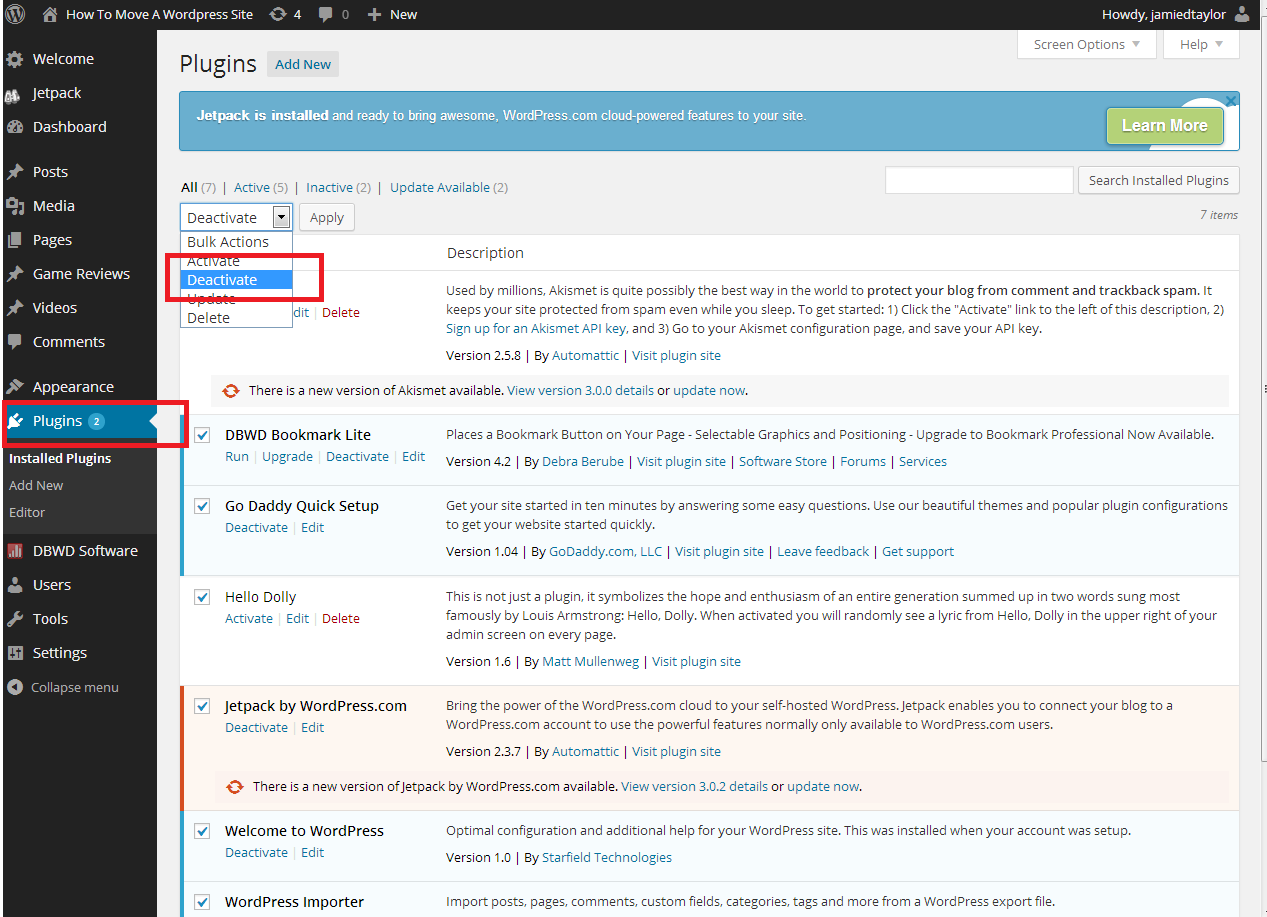Click the plugin search text field

pyautogui.click(x=979, y=181)
